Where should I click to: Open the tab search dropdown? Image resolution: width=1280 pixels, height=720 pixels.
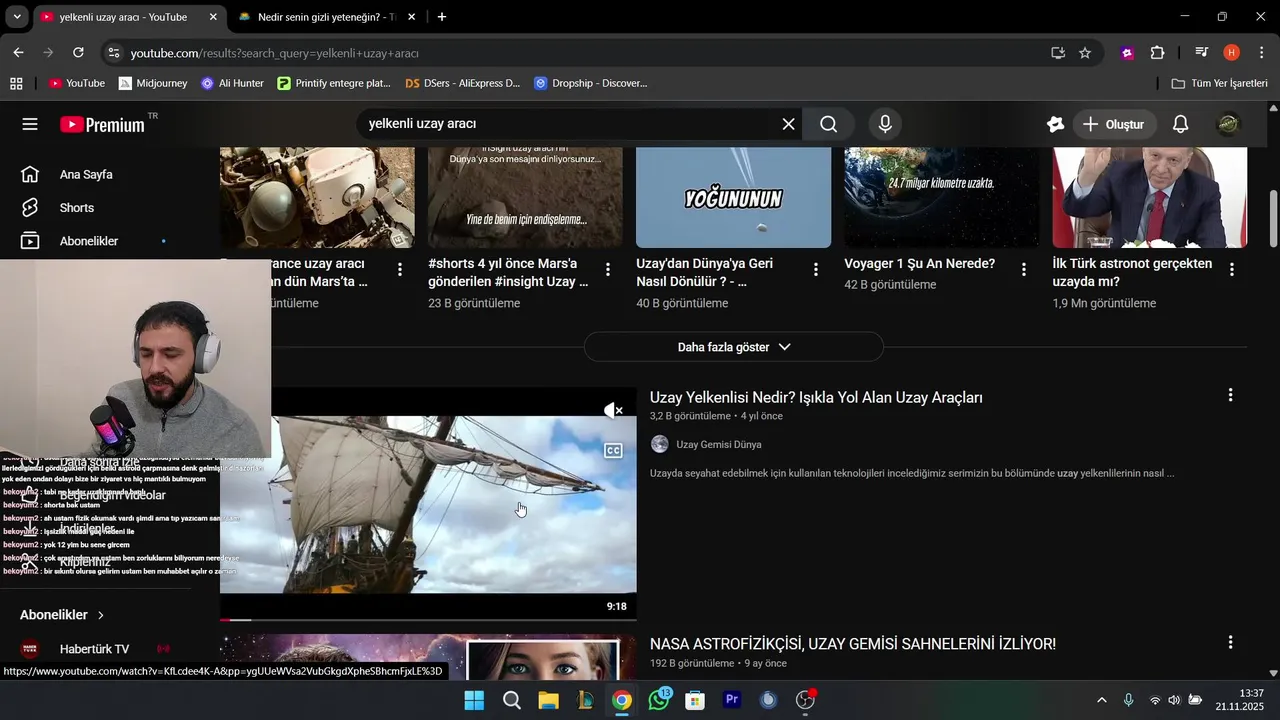pos(16,17)
